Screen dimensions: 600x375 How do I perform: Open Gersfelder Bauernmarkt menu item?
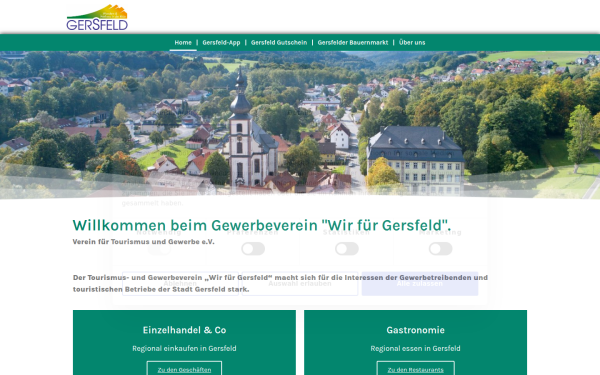(x=353, y=42)
